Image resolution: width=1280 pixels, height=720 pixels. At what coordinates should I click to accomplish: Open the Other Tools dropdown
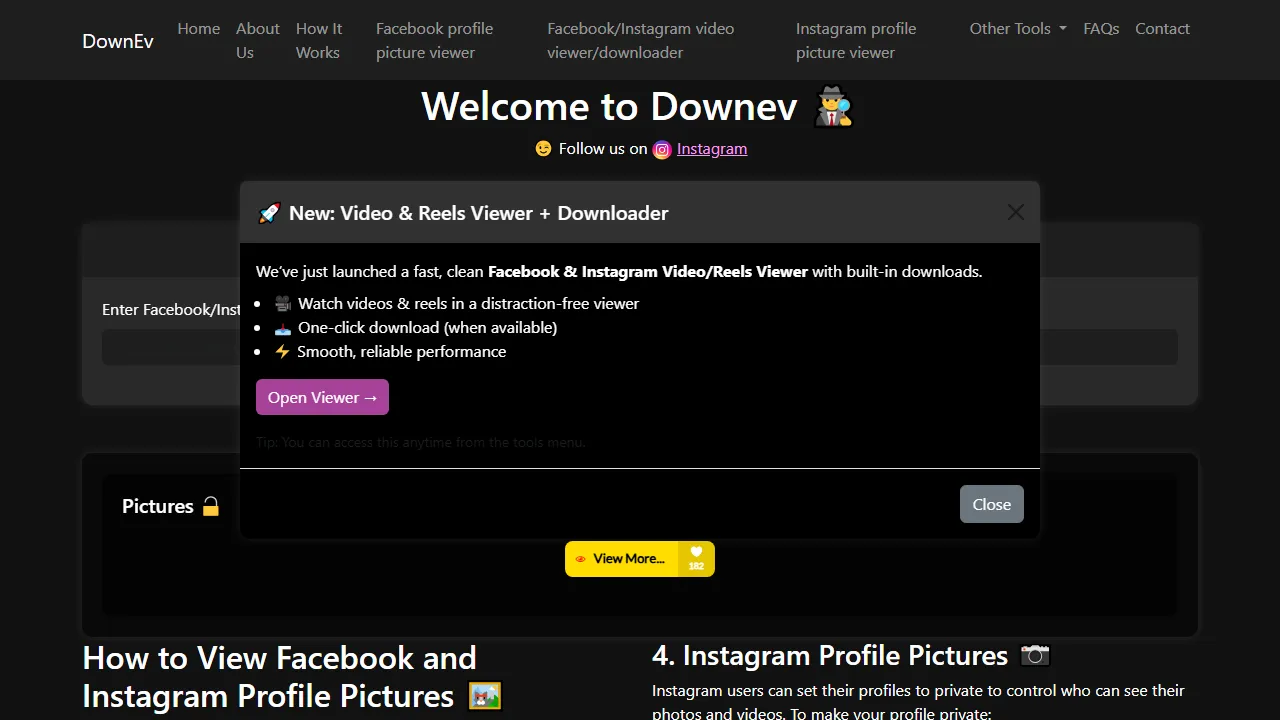click(1017, 29)
